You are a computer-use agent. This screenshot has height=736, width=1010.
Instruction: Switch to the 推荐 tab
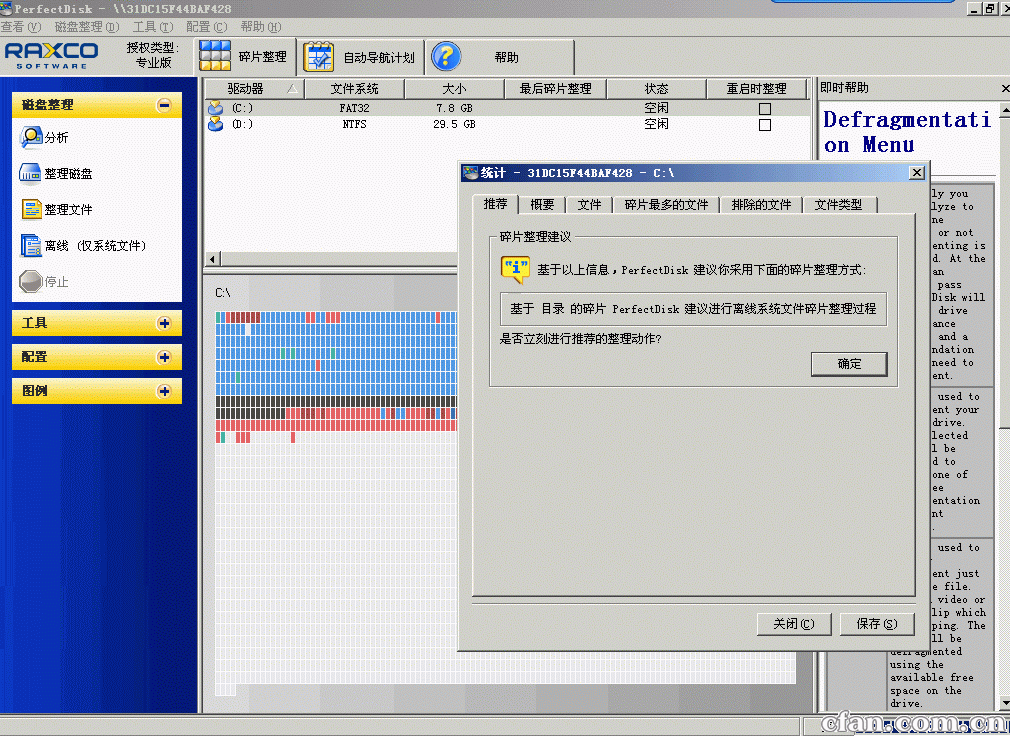[x=495, y=203]
